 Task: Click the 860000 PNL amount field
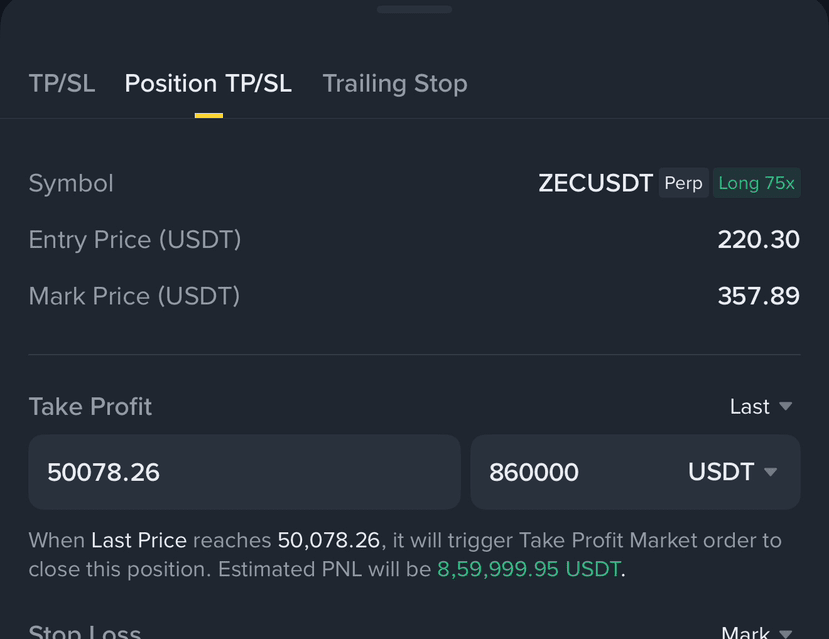click(574, 472)
